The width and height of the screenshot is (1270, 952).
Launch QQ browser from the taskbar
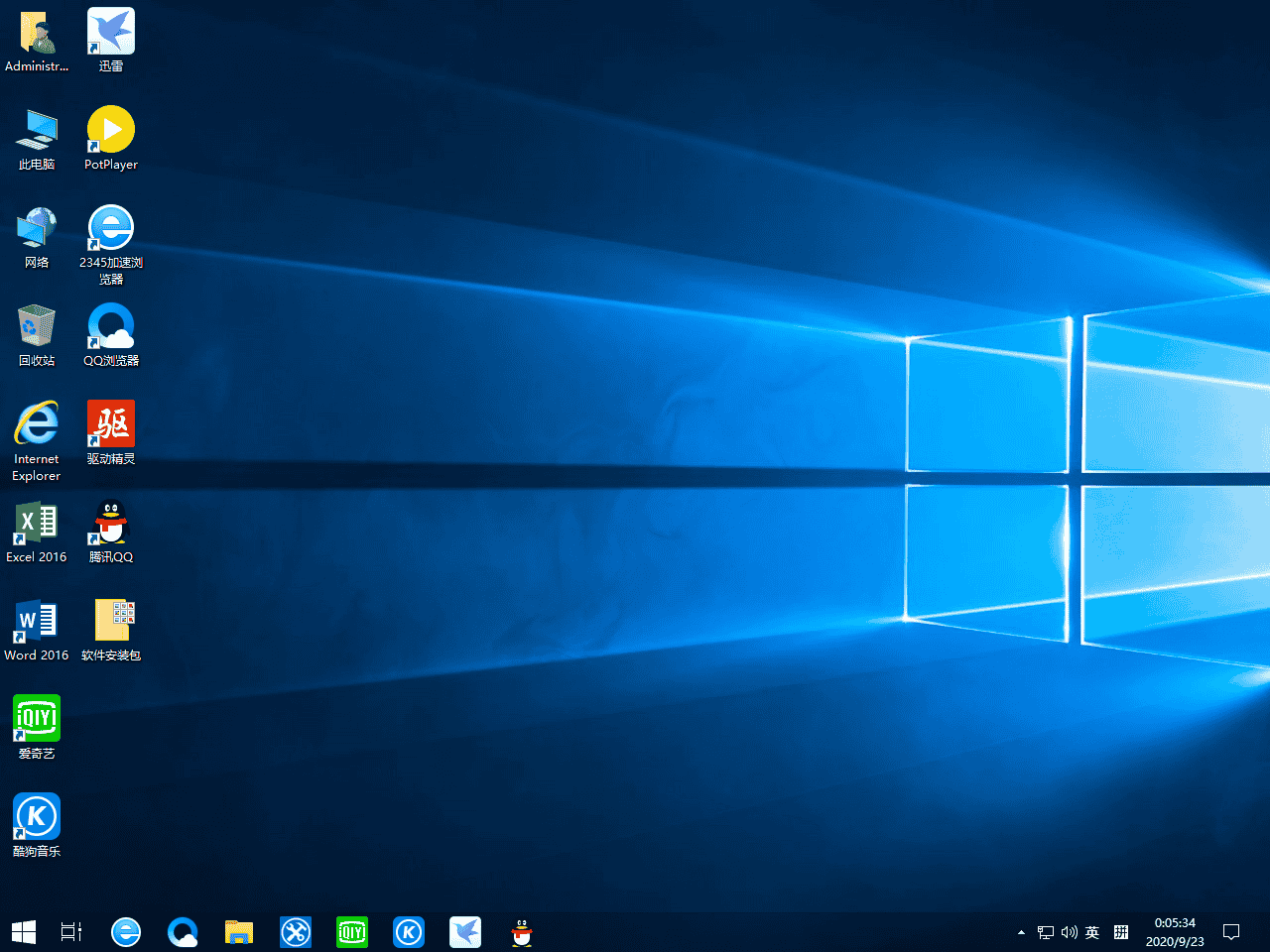point(183,932)
